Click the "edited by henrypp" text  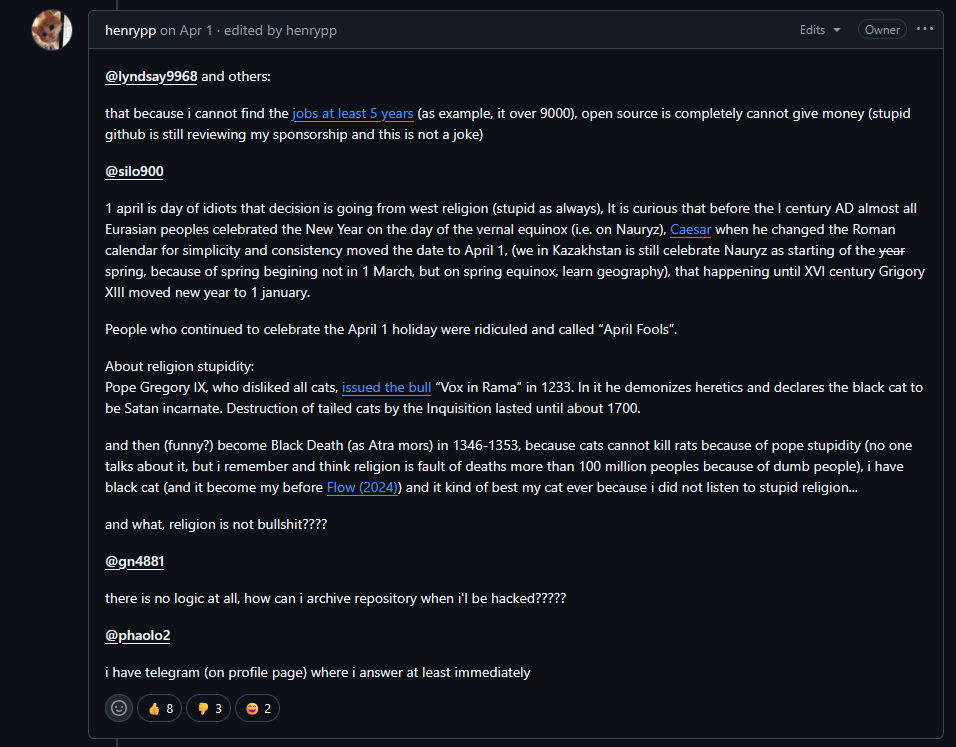tap(280, 30)
